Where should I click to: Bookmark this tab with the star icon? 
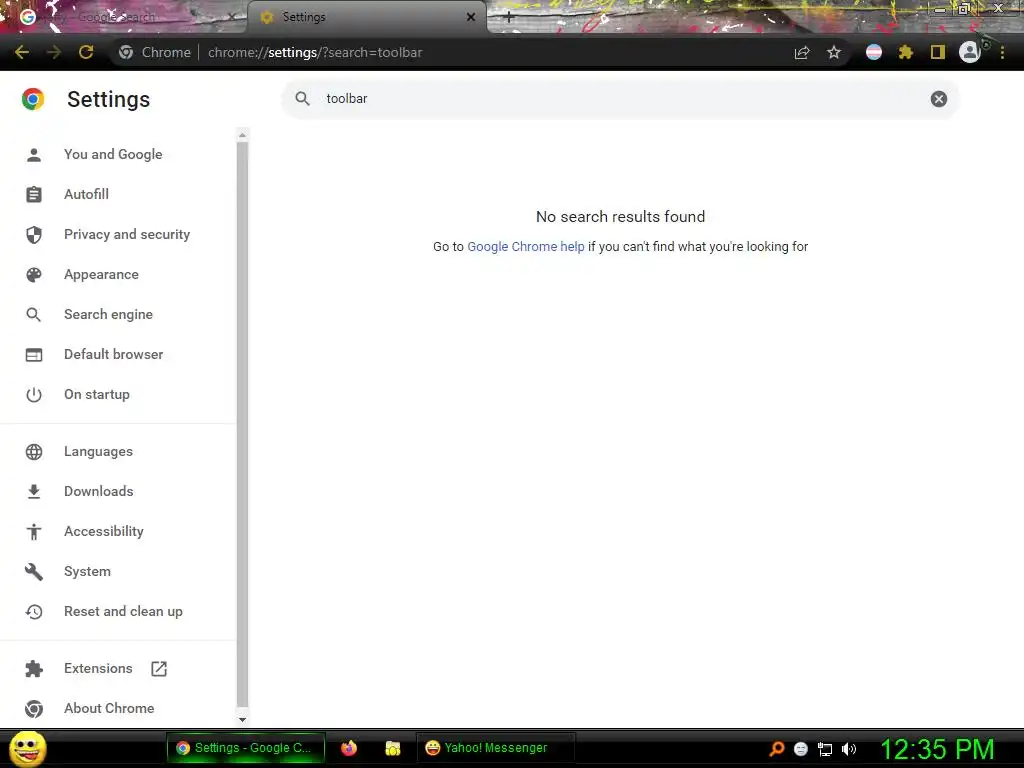[x=834, y=52]
